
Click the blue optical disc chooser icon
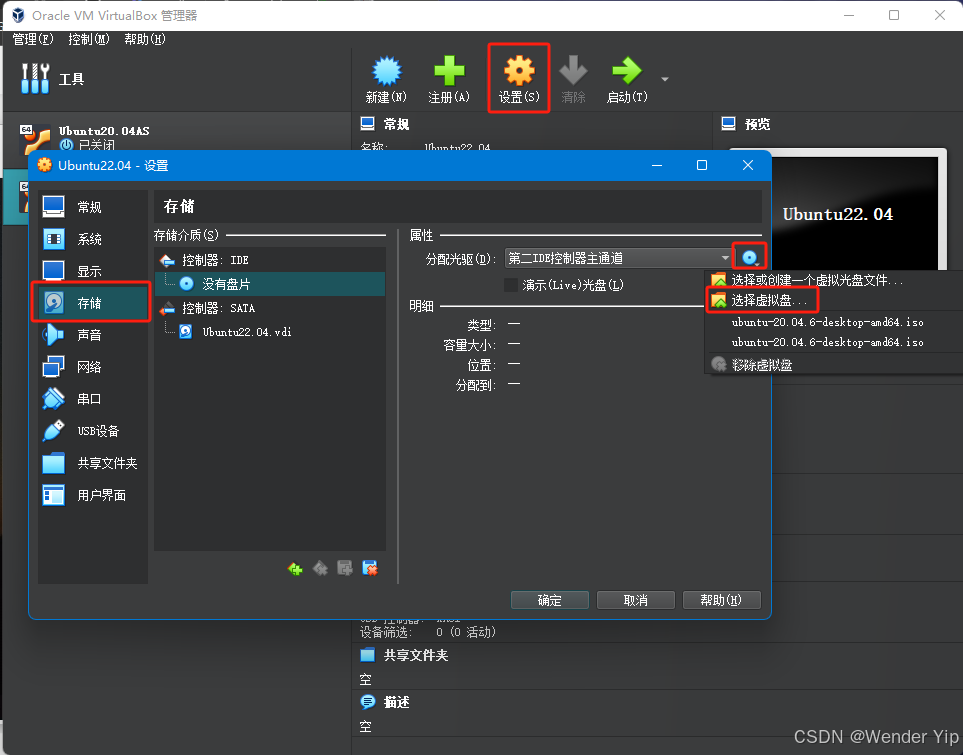click(x=750, y=258)
